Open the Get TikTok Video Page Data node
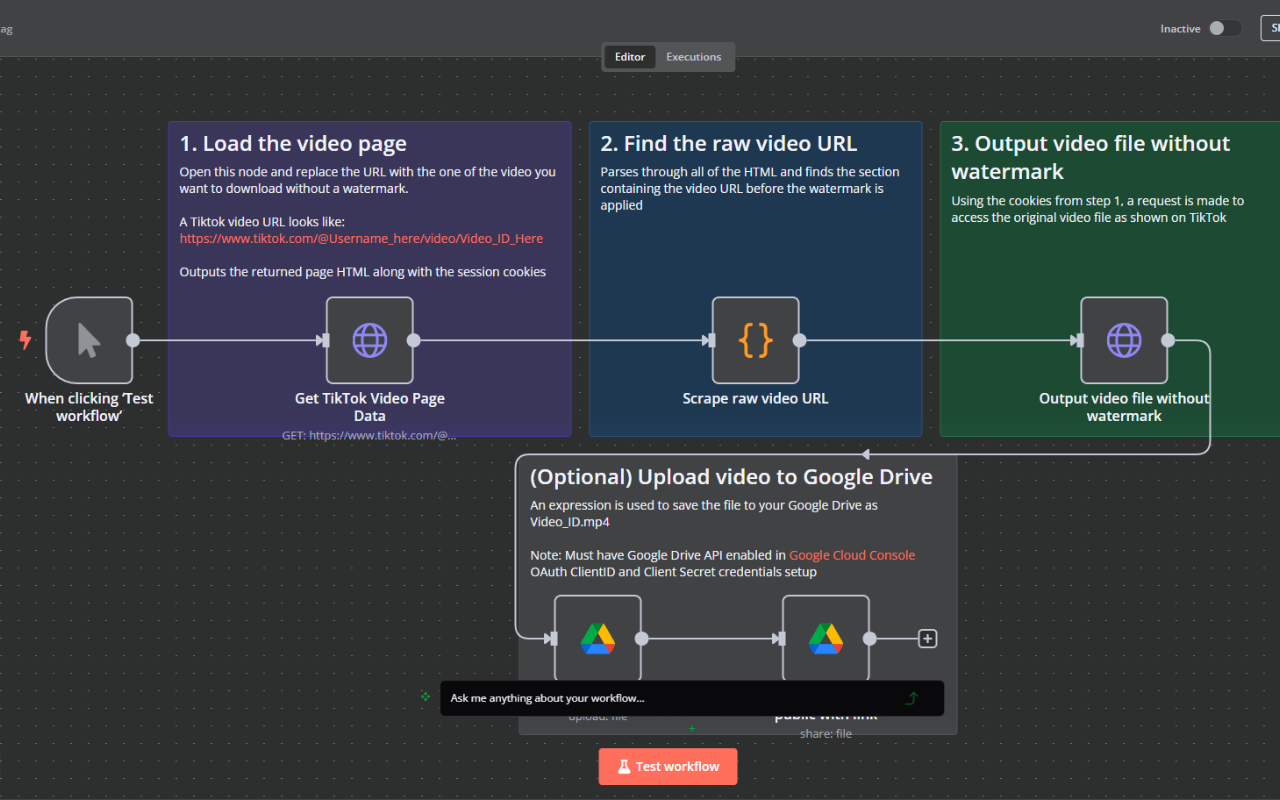Viewport: 1280px width, 800px height. 369,340
